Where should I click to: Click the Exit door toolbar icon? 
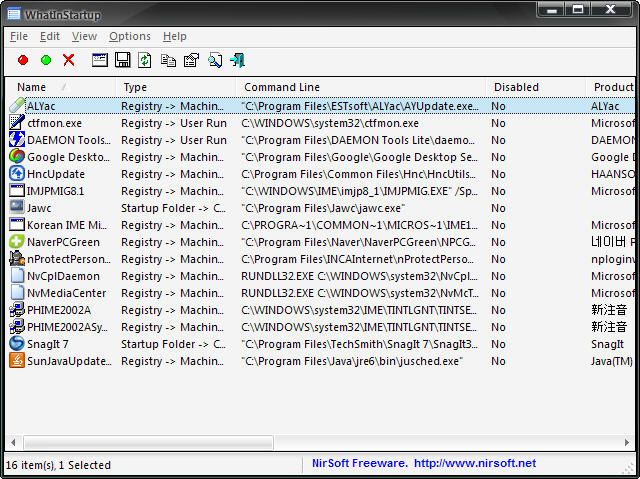238,60
